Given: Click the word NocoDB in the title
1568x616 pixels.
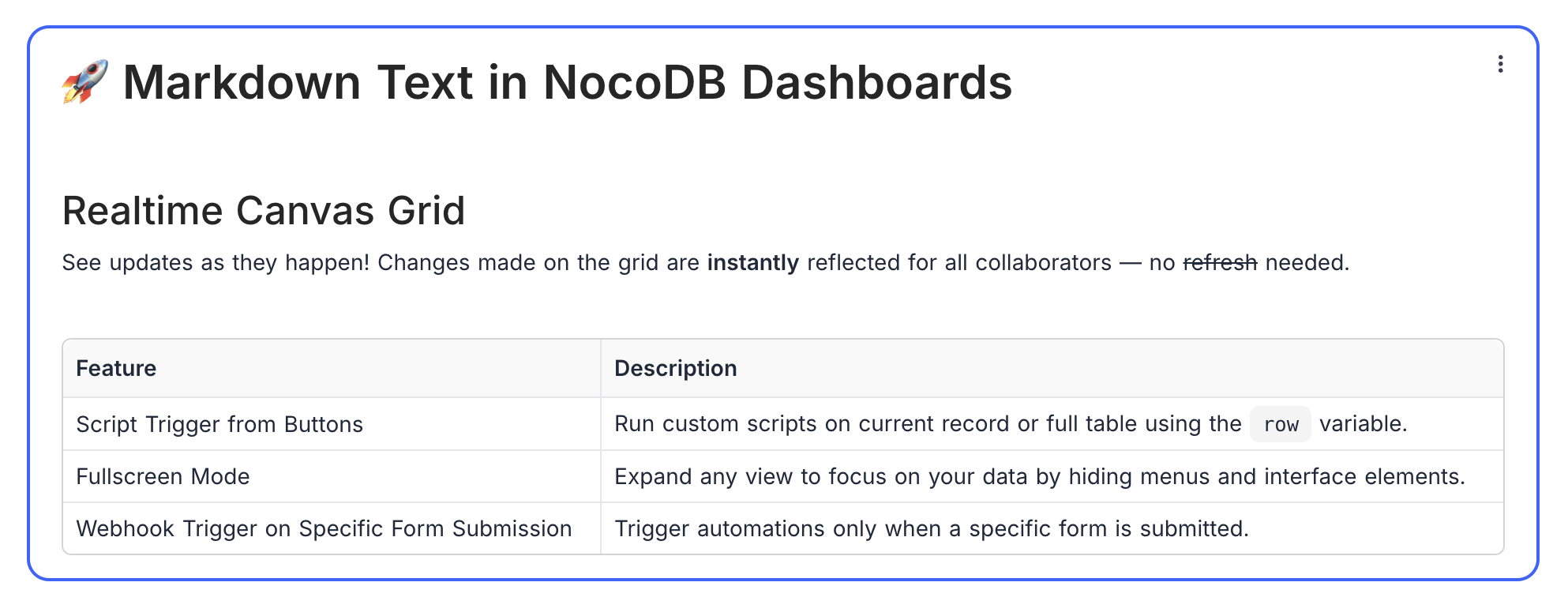Looking at the screenshot, I should point(634,82).
